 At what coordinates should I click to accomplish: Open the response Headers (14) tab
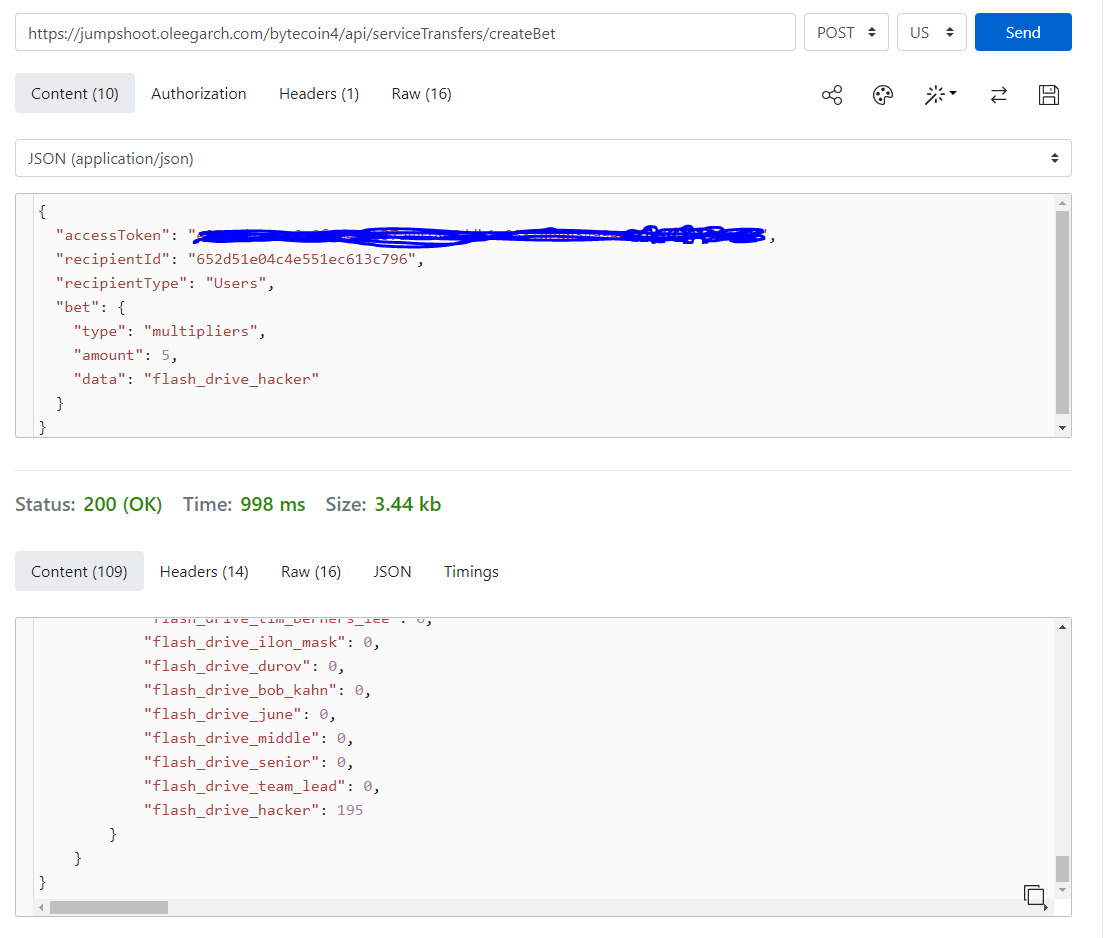coord(204,571)
